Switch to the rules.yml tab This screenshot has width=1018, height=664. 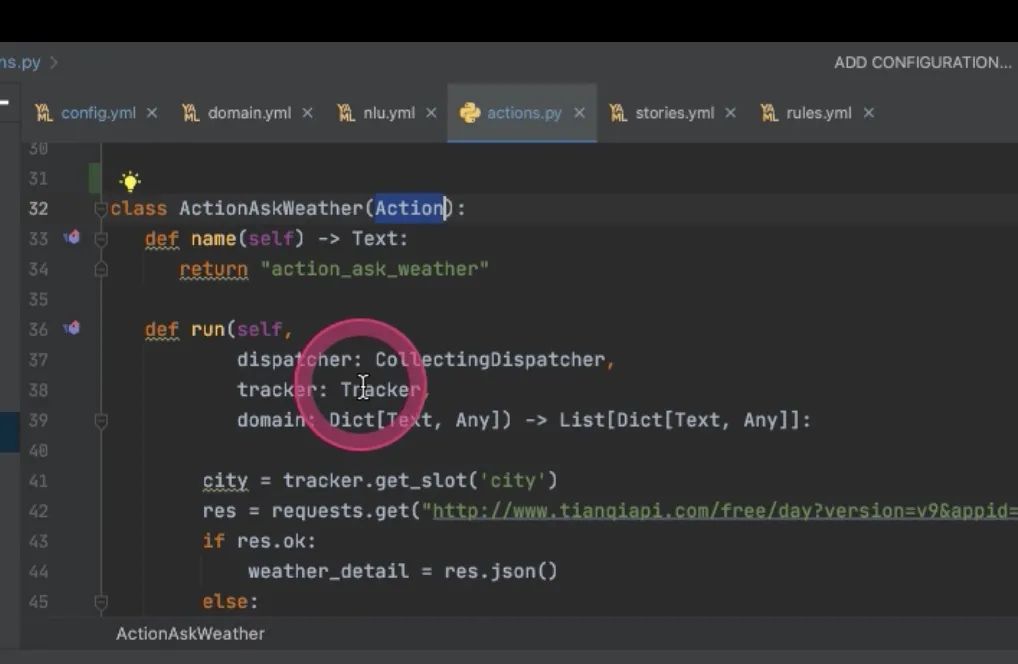coord(819,113)
